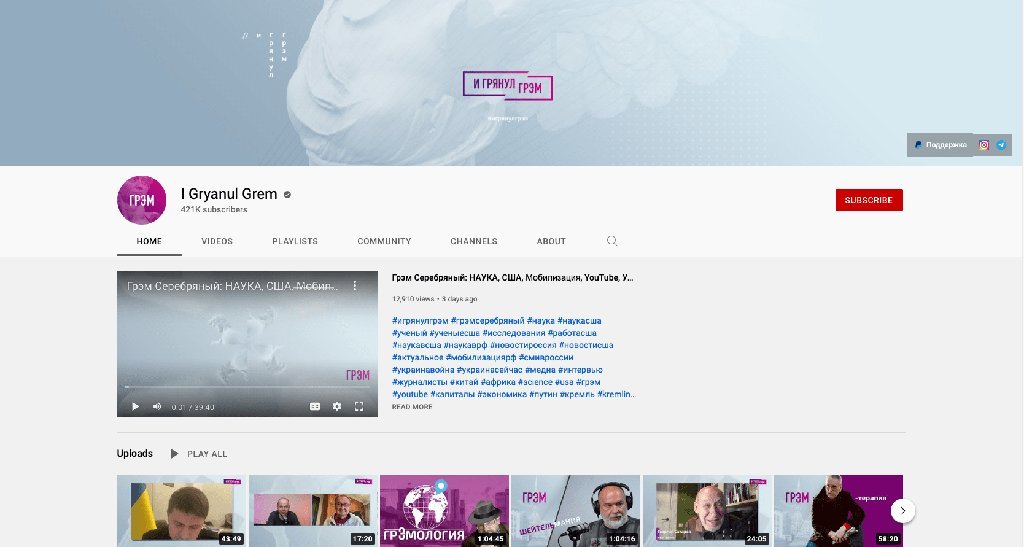Open the upload thumbnail with duration 58:20
Viewport: 1024px width, 547px height.
(838, 510)
